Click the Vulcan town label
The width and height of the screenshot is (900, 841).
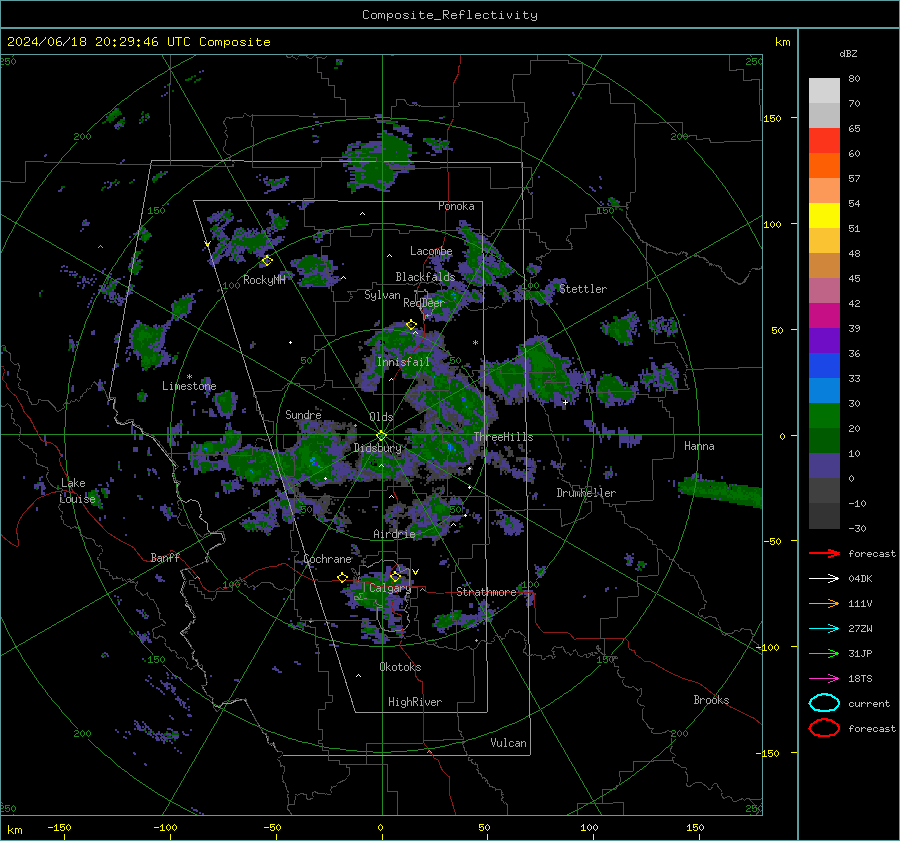[508, 743]
